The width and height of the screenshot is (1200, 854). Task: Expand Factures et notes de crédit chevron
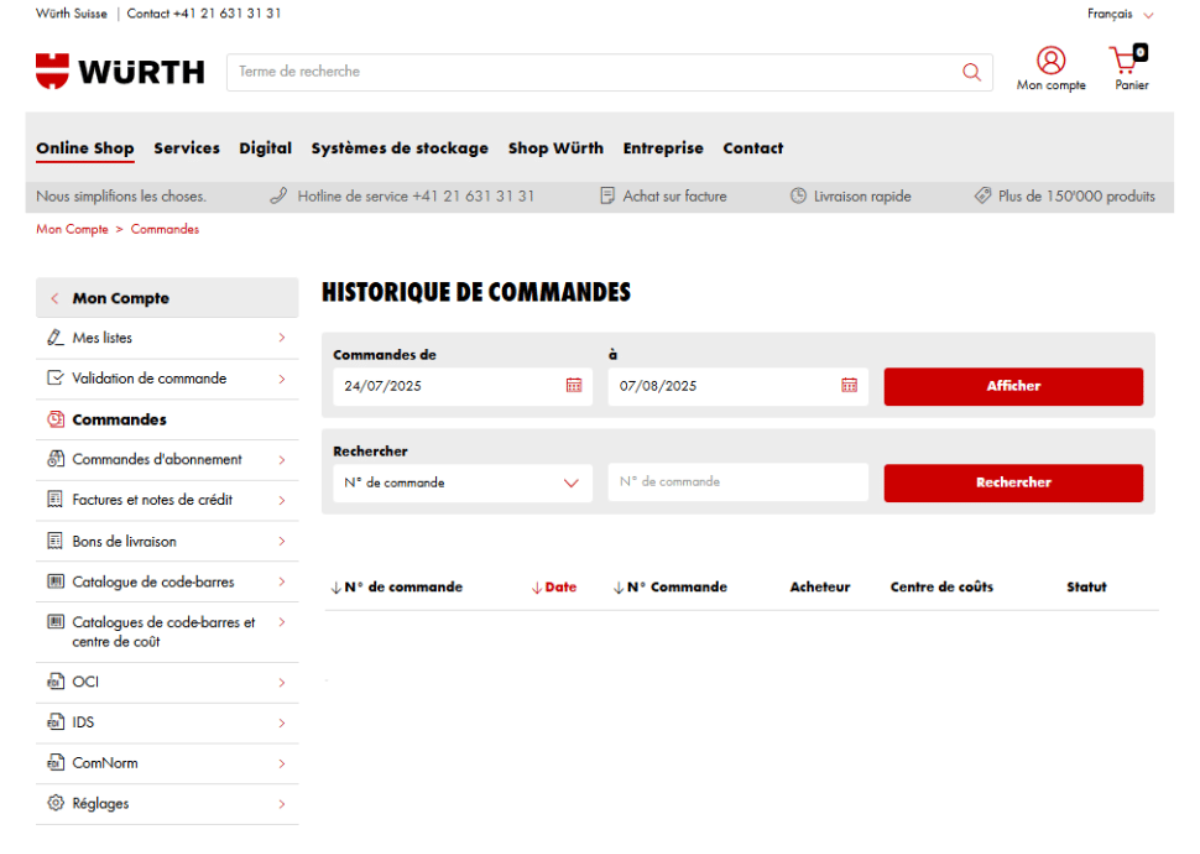coord(282,500)
